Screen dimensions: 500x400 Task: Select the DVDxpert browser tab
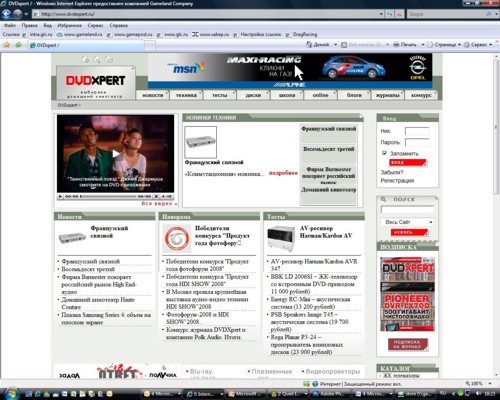(86, 45)
